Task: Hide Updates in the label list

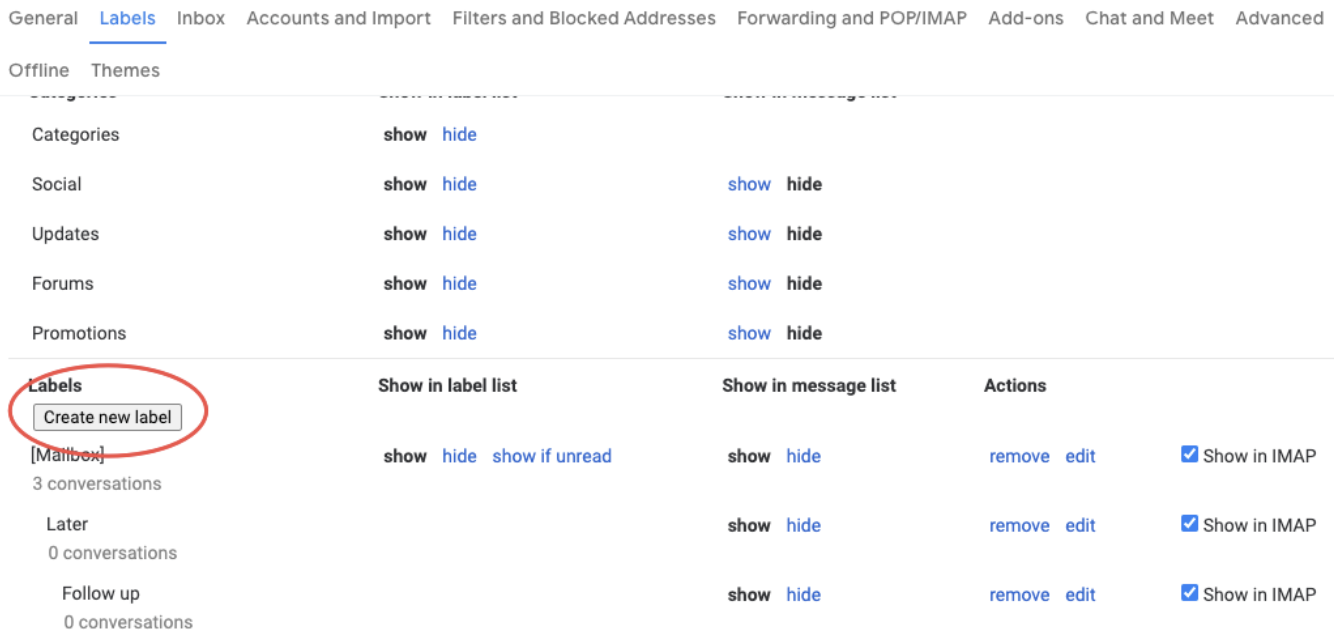Action: [459, 234]
